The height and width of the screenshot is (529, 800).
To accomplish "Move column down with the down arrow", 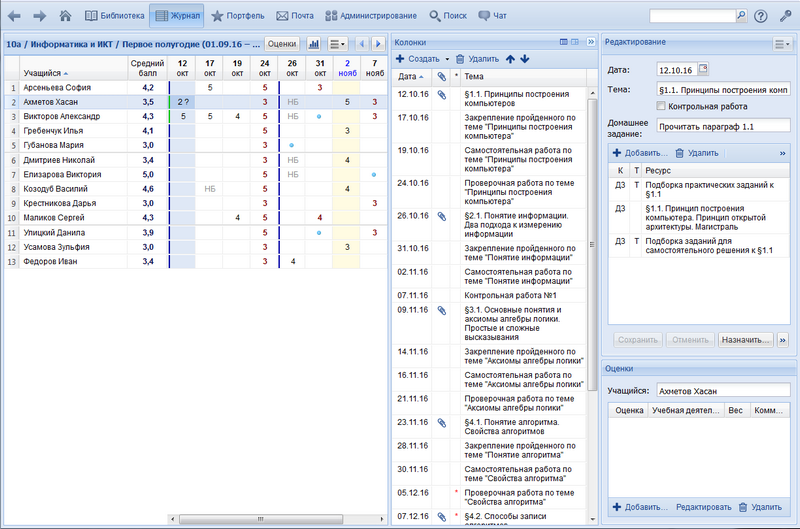I will [524, 60].
